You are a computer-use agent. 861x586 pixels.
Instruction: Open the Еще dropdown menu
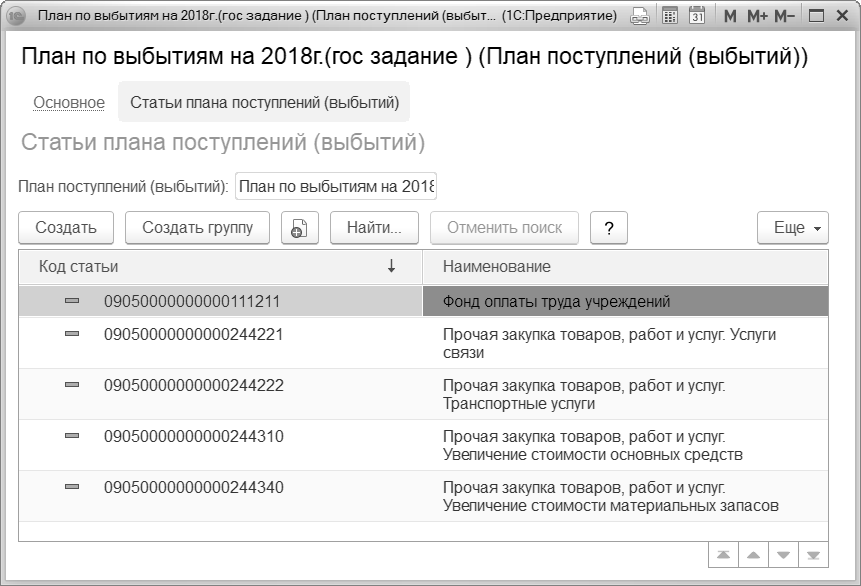[x=792, y=227]
